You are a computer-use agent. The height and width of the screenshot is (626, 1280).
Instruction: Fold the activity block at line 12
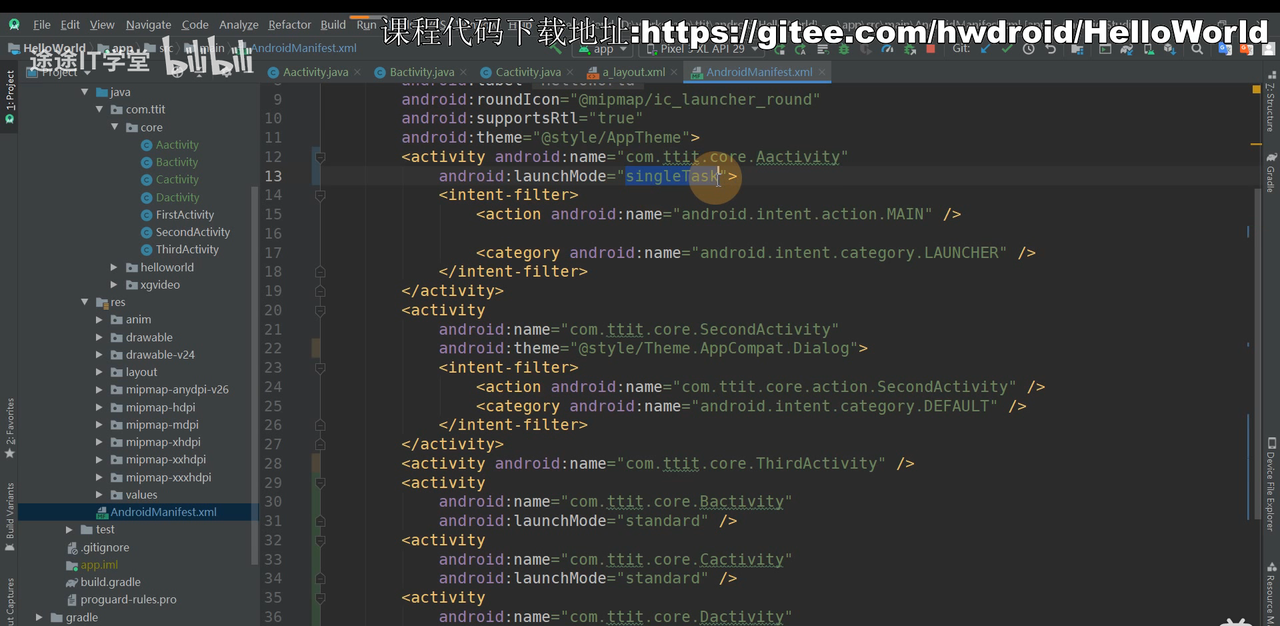(320, 157)
